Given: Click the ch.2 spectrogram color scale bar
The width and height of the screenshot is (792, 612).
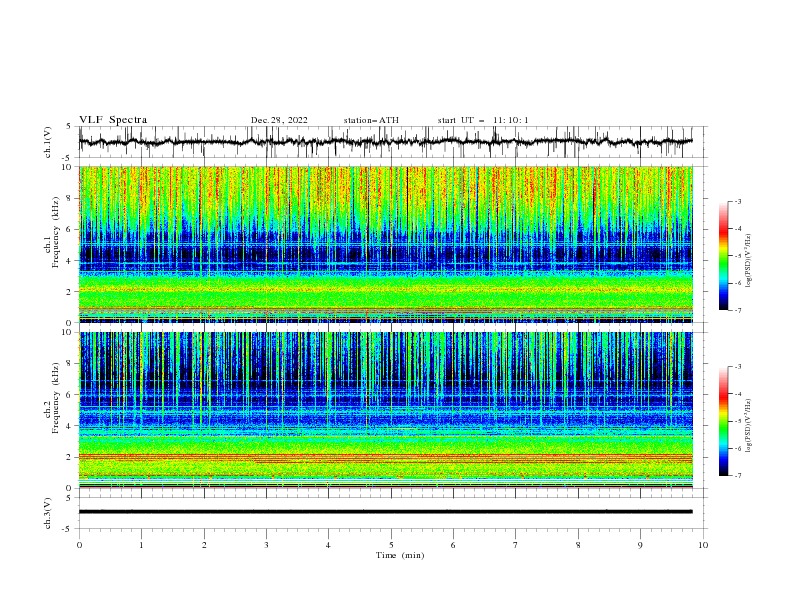Looking at the screenshot, I should tap(723, 421).
